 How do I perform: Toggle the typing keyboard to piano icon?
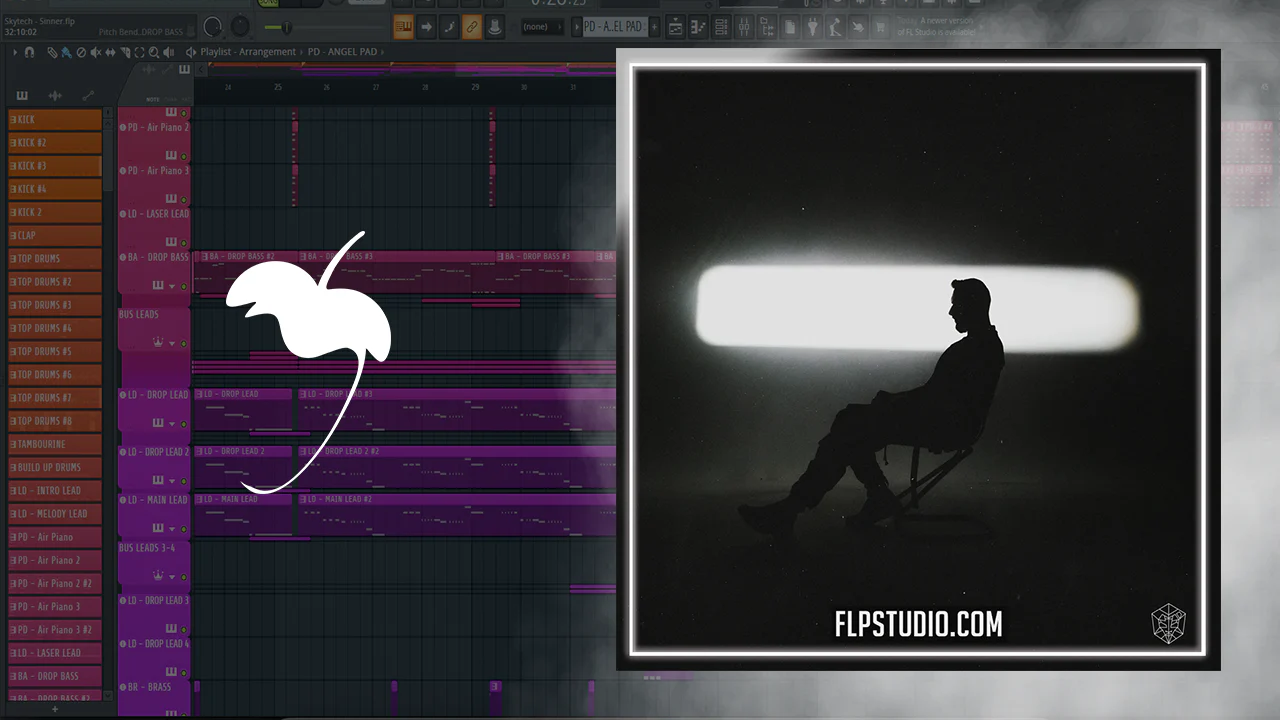403,27
